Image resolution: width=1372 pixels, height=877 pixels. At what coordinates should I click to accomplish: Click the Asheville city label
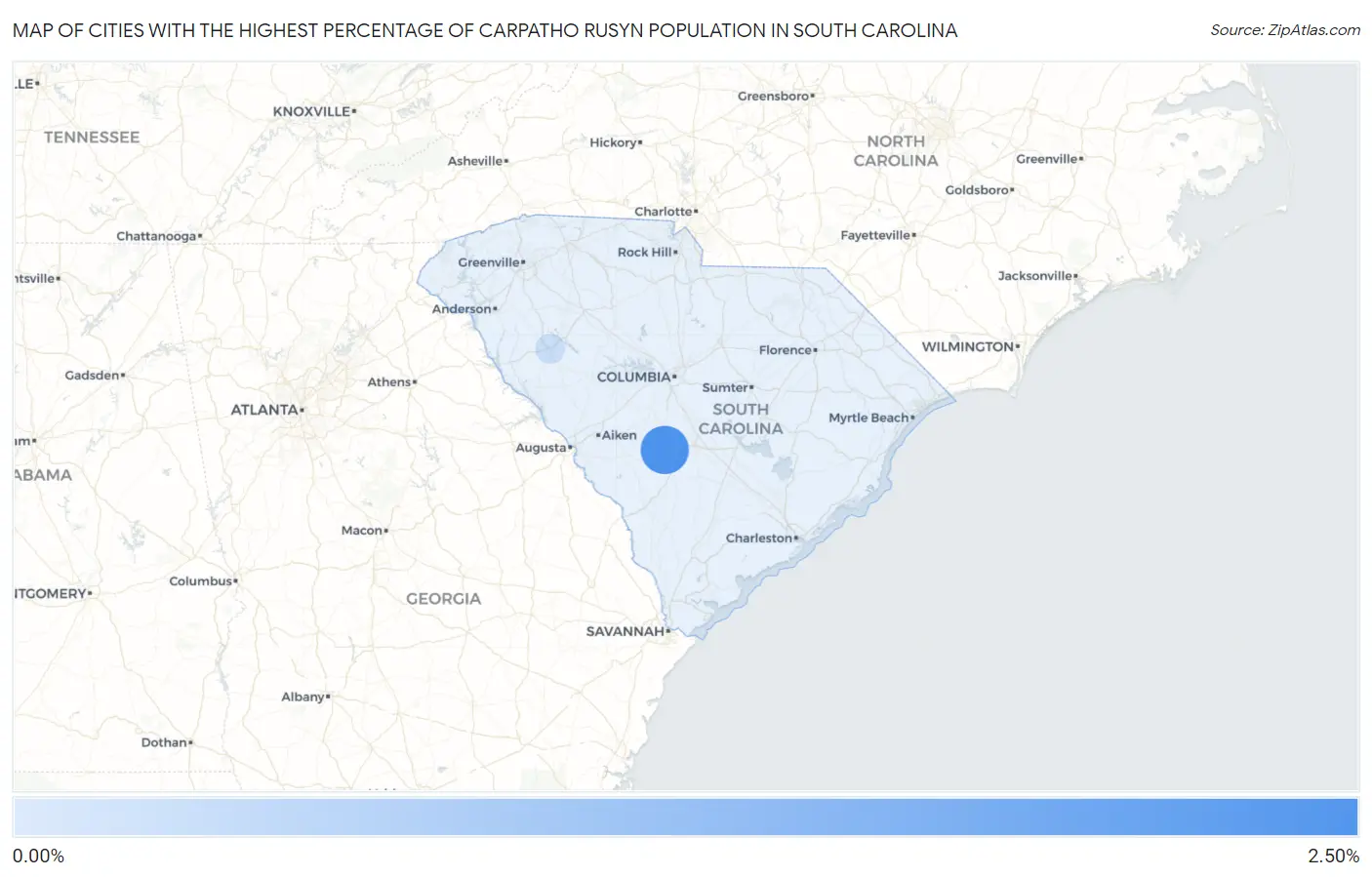475,161
